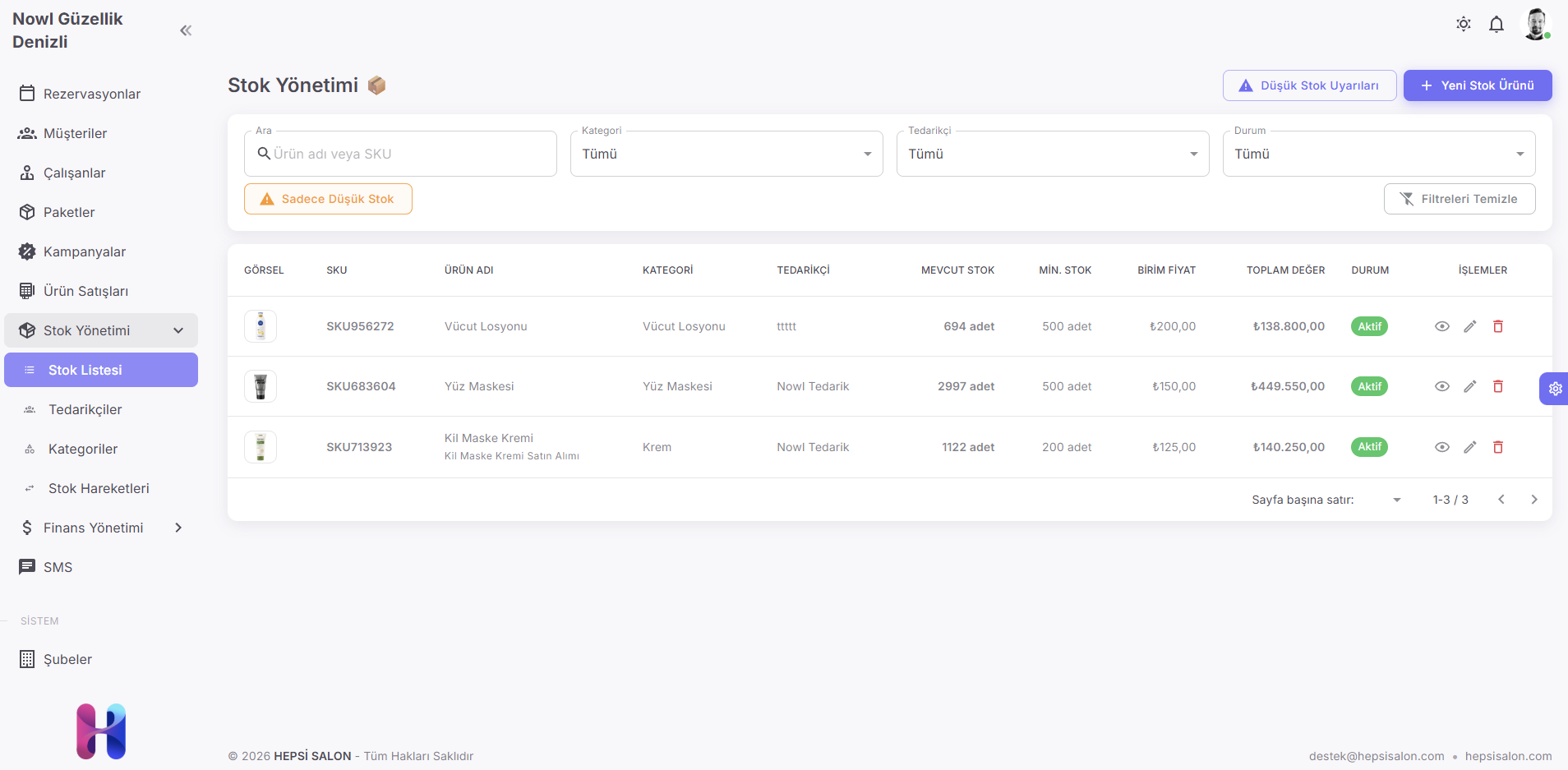Viewport: 1568px width, 770px height.
Task: Open the notifications bell
Action: [x=1496, y=24]
